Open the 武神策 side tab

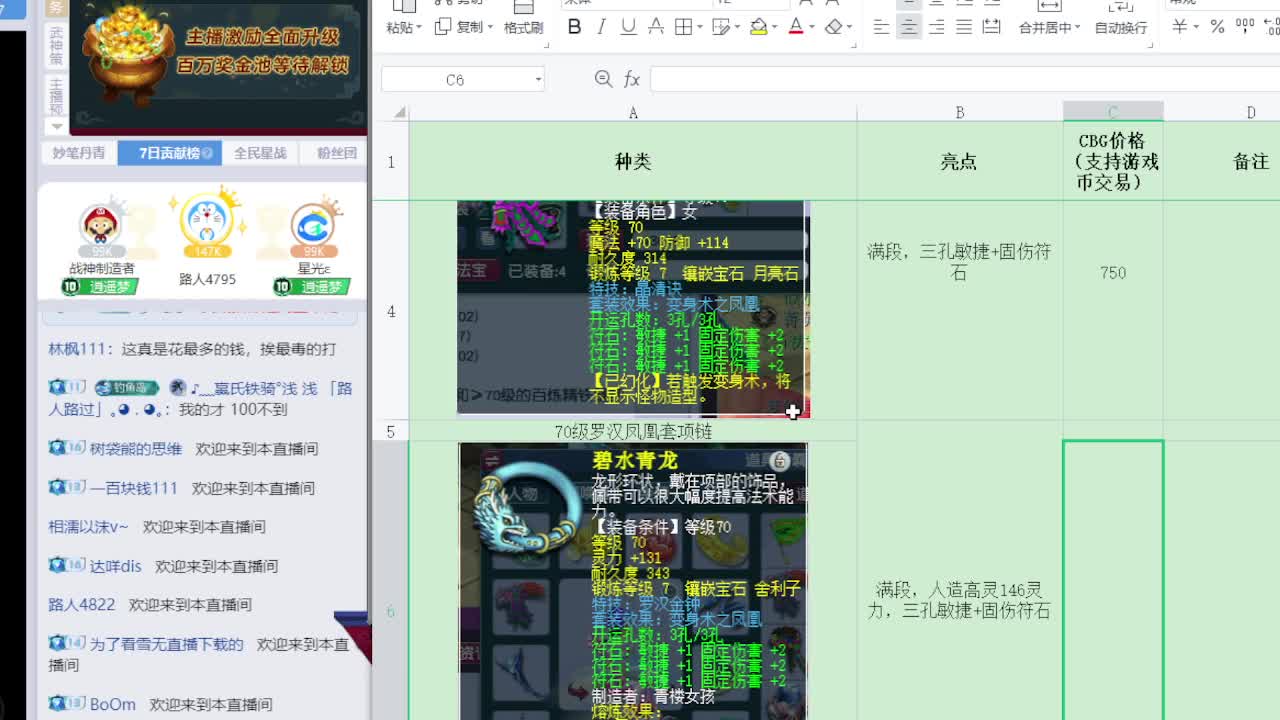coord(57,46)
